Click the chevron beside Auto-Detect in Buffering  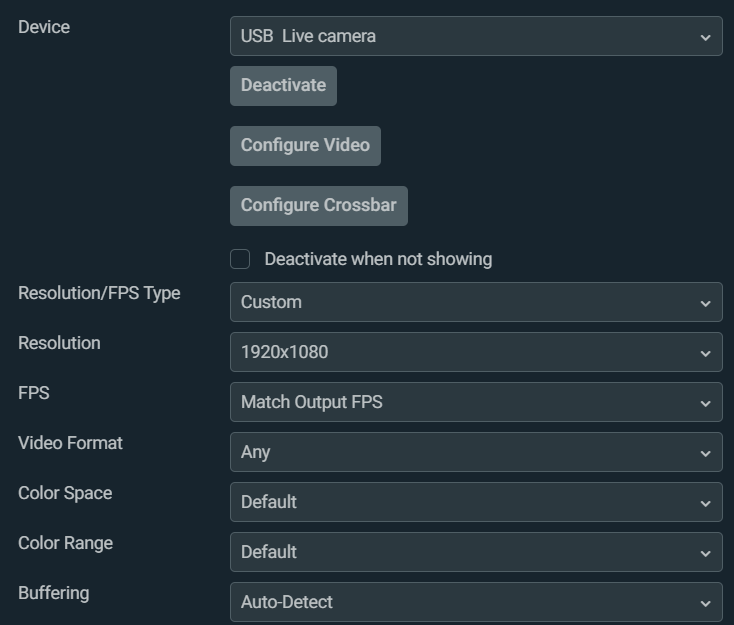[705, 603]
